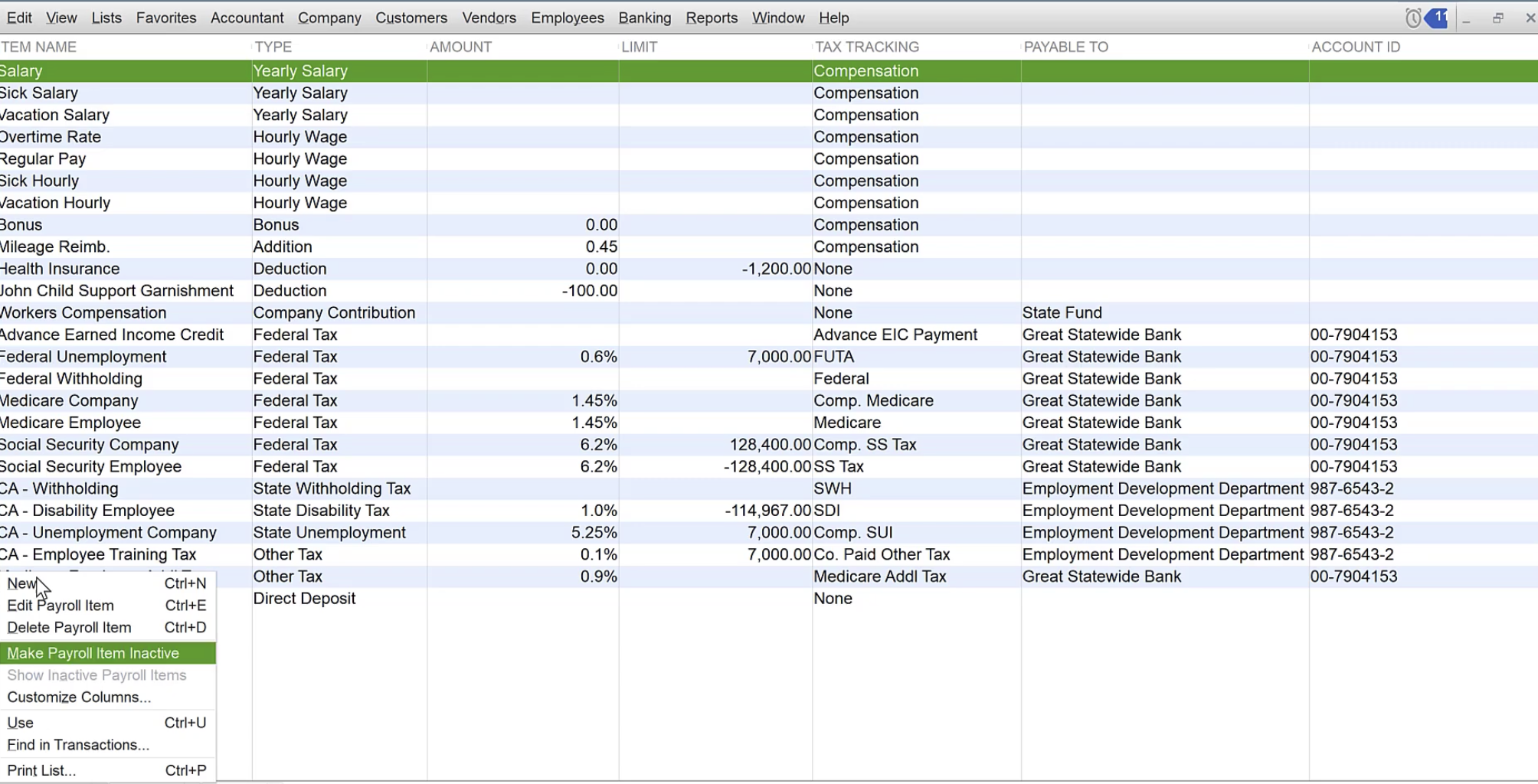Viewport: 1538px width, 784px height.
Task: Choose Make Payroll Item Inactive
Action: pyautogui.click(x=93, y=653)
